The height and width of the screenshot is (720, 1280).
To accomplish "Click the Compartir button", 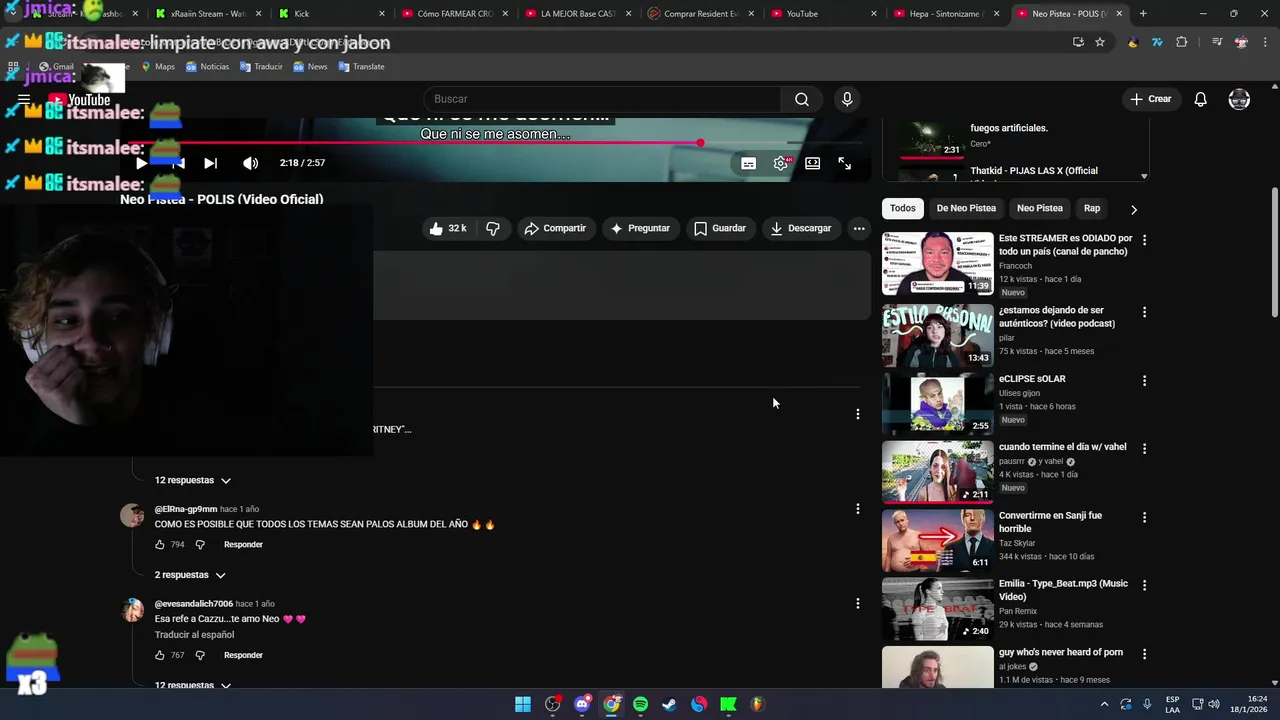I will [x=555, y=228].
